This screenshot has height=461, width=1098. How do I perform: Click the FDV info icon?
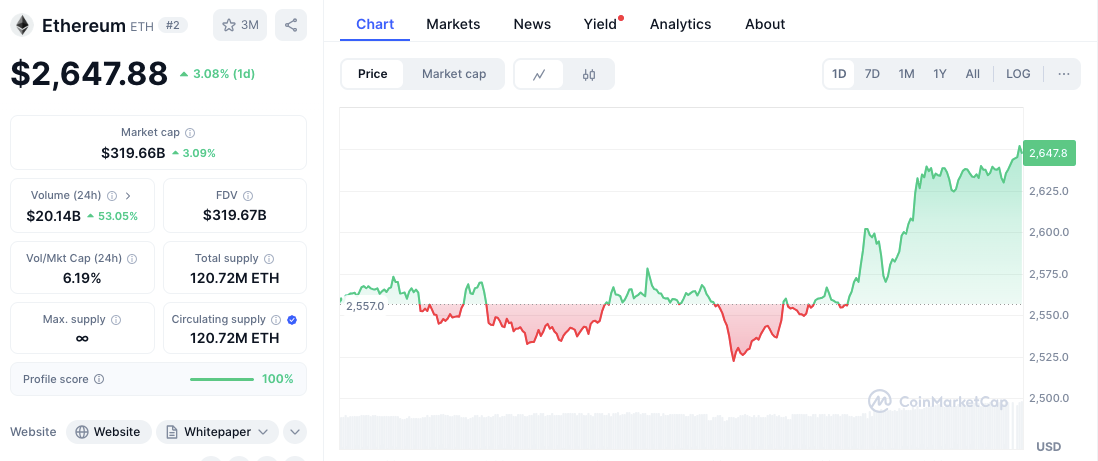(248, 196)
